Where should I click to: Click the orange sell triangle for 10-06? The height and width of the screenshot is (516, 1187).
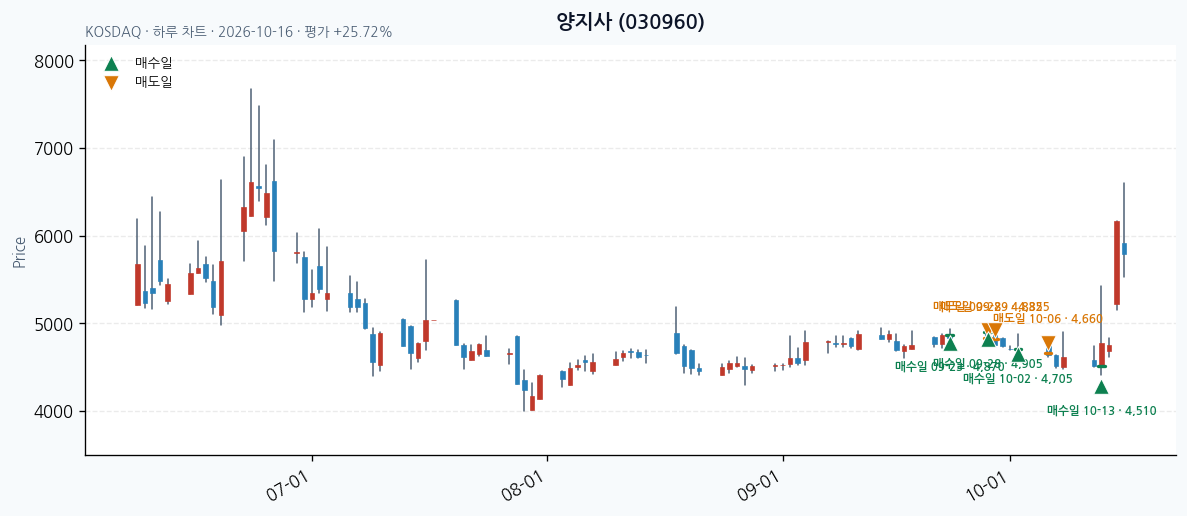pos(1048,343)
